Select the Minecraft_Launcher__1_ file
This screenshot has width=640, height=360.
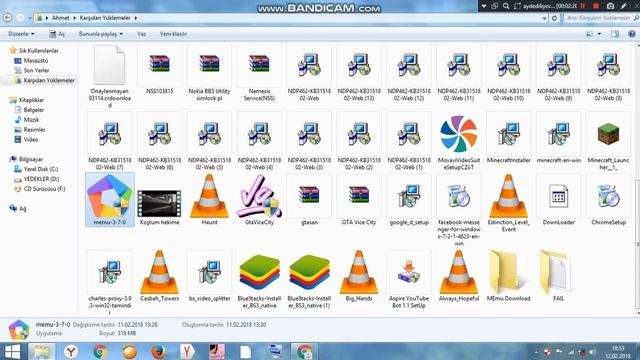(x=608, y=142)
